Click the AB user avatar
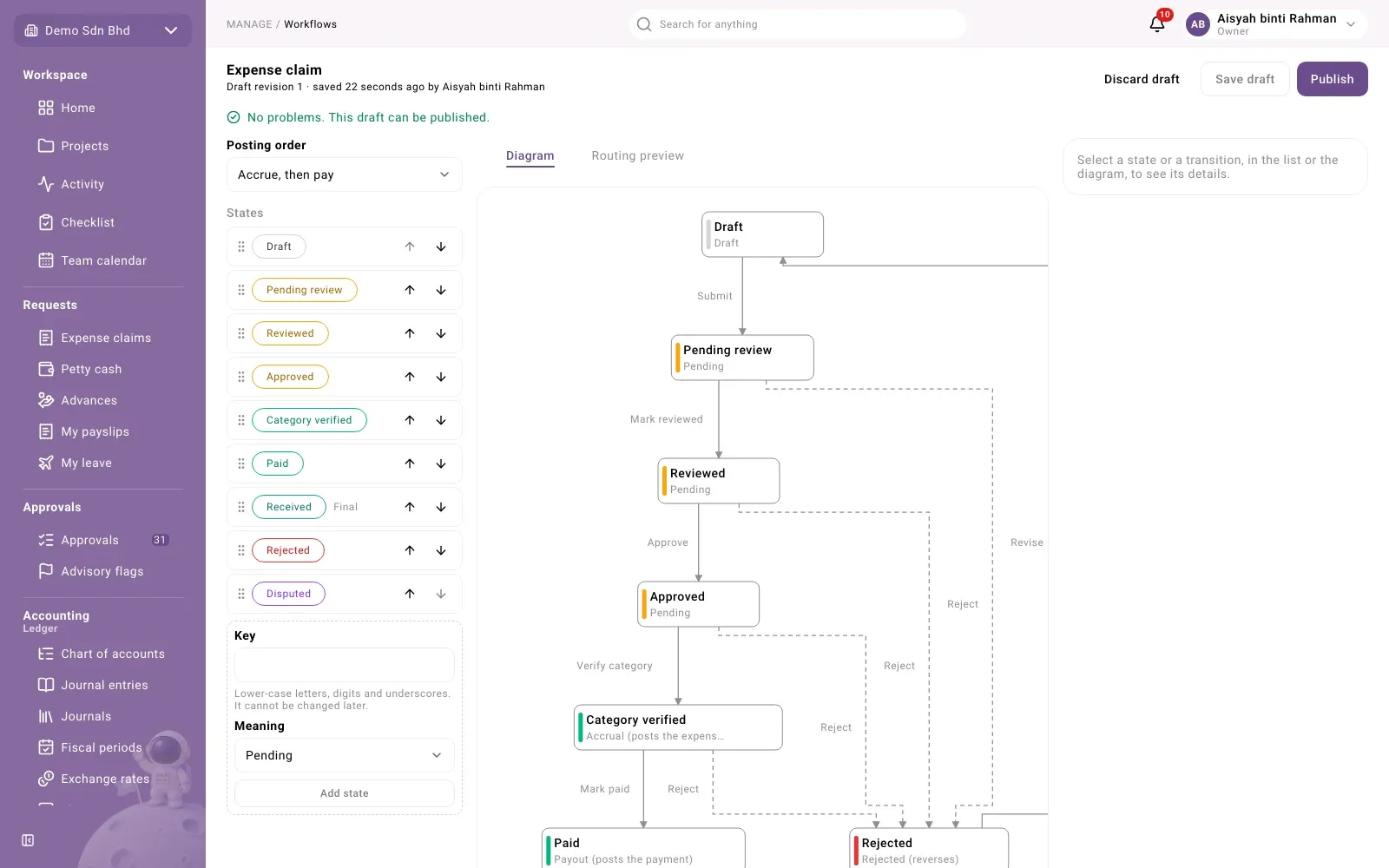 pos(1198,24)
